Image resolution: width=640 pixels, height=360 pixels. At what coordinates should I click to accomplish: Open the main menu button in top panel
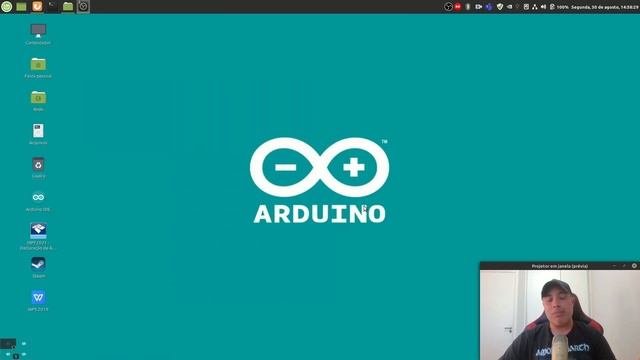coord(7,7)
